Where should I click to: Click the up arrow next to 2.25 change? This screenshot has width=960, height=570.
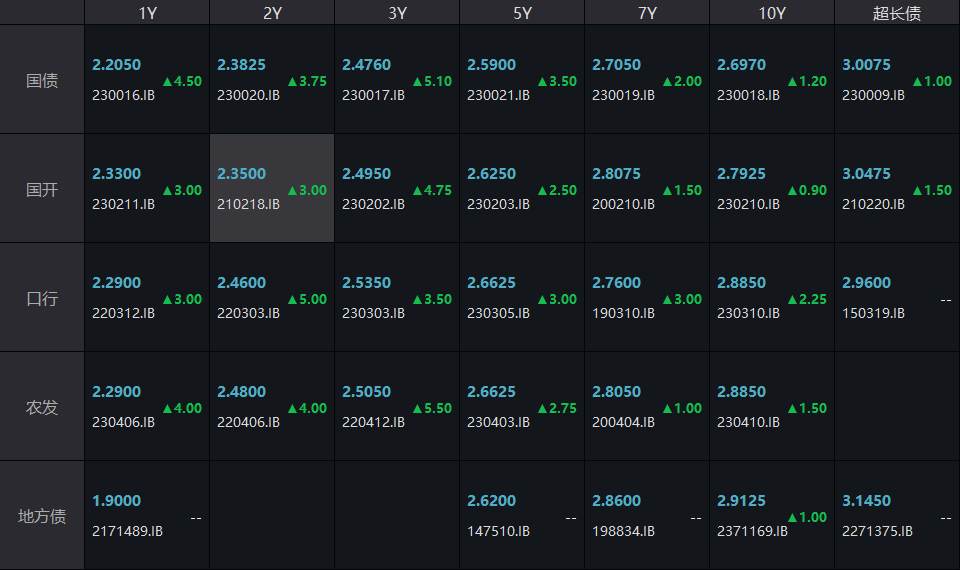tap(793, 299)
